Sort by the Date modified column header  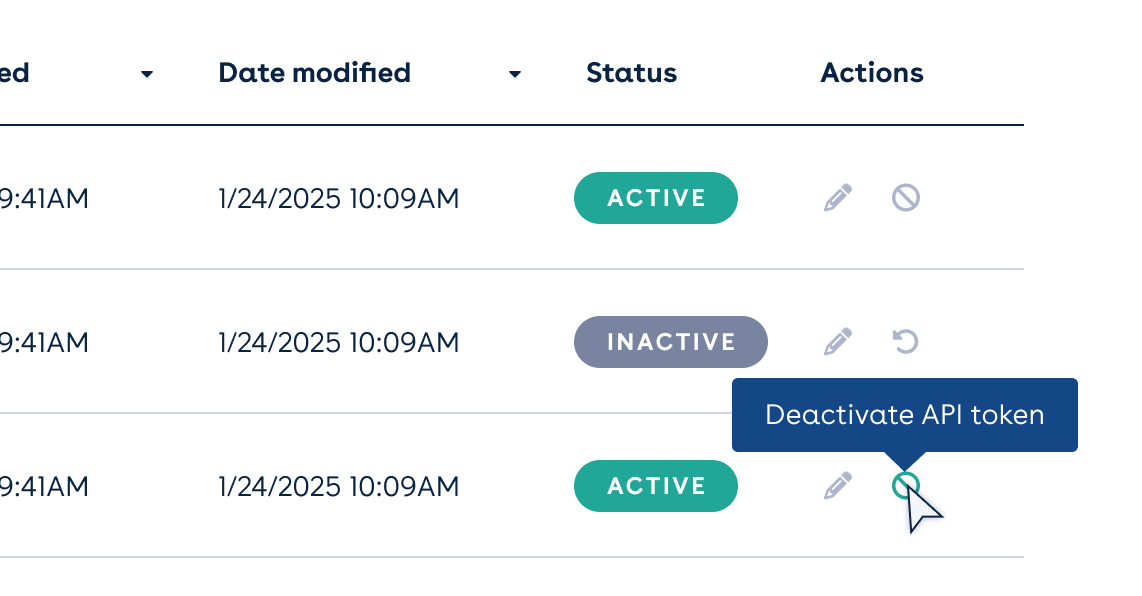(315, 73)
